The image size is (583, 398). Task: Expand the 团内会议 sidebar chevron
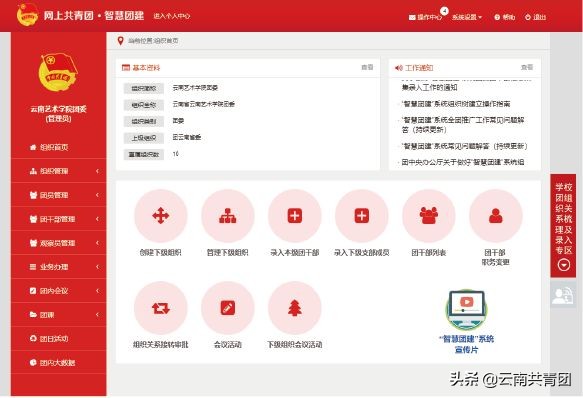97,291
